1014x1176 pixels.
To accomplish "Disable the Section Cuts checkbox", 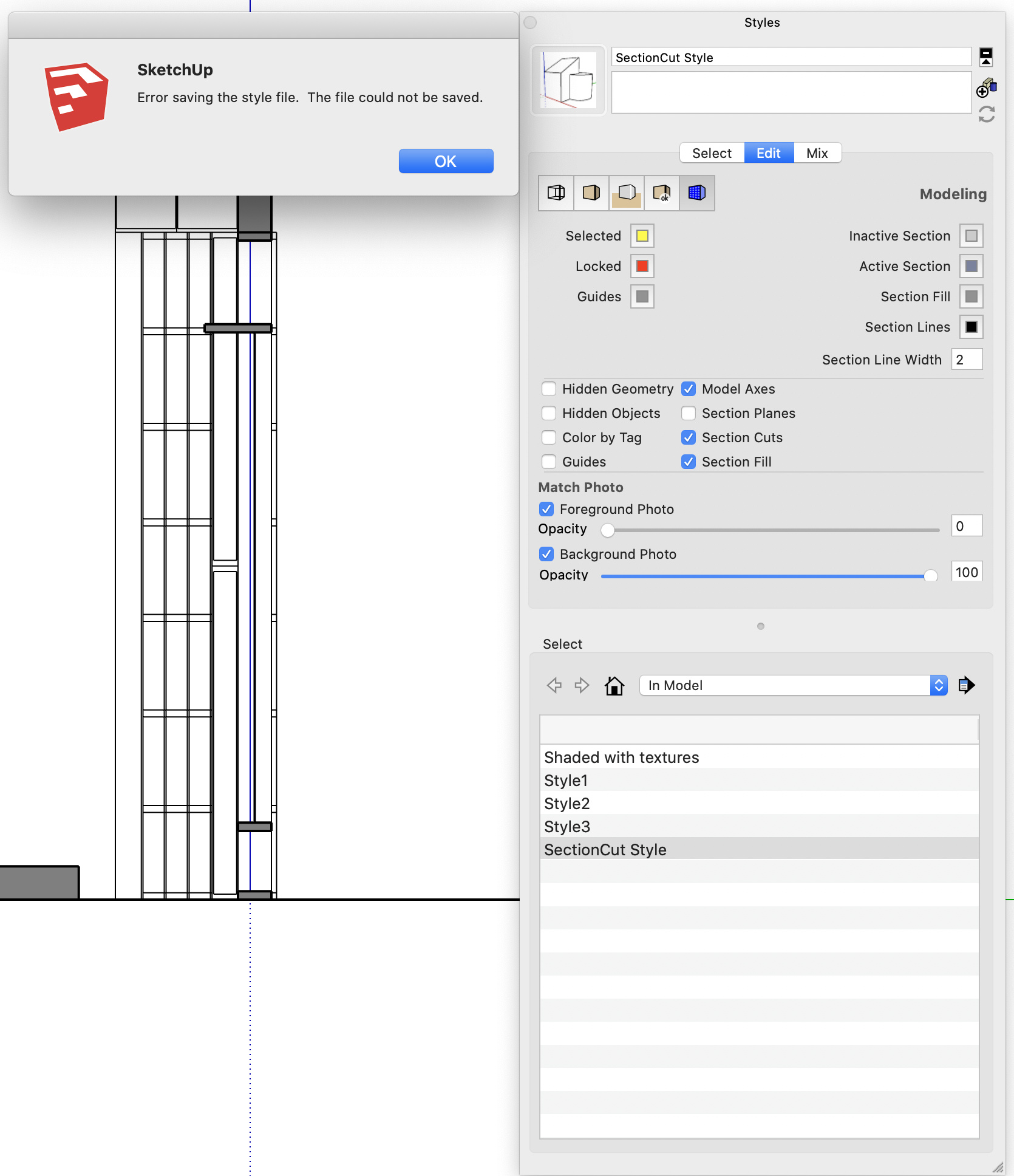I will 689,437.
